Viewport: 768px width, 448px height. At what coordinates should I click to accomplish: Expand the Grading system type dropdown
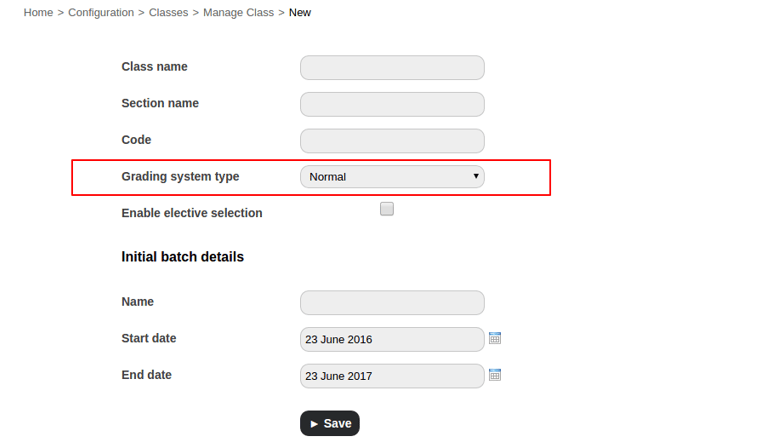(x=392, y=177)
